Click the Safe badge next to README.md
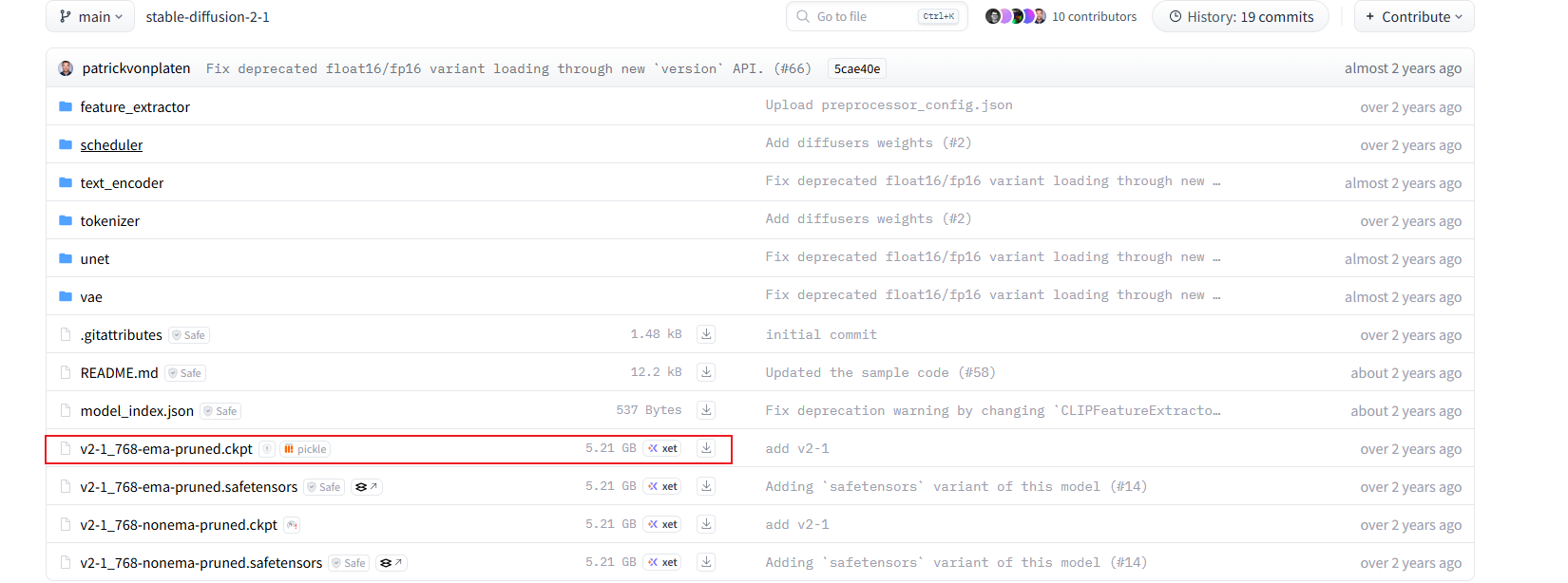 [x=185, y=373]
